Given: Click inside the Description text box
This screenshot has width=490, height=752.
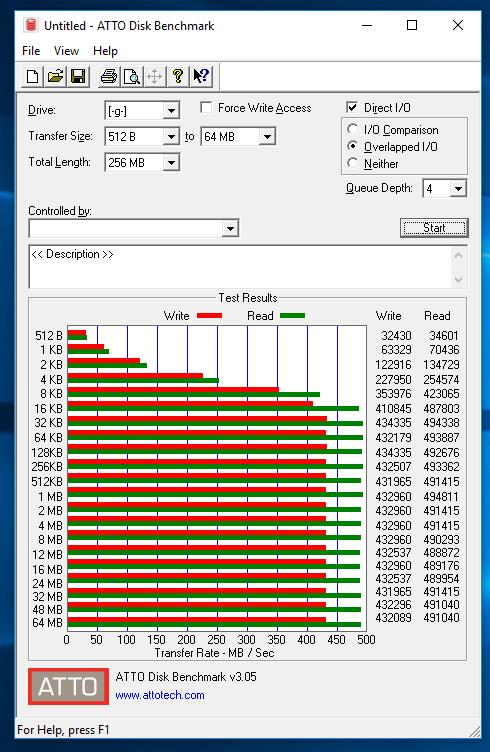Looking at the screenshot, I should (240, 267).
